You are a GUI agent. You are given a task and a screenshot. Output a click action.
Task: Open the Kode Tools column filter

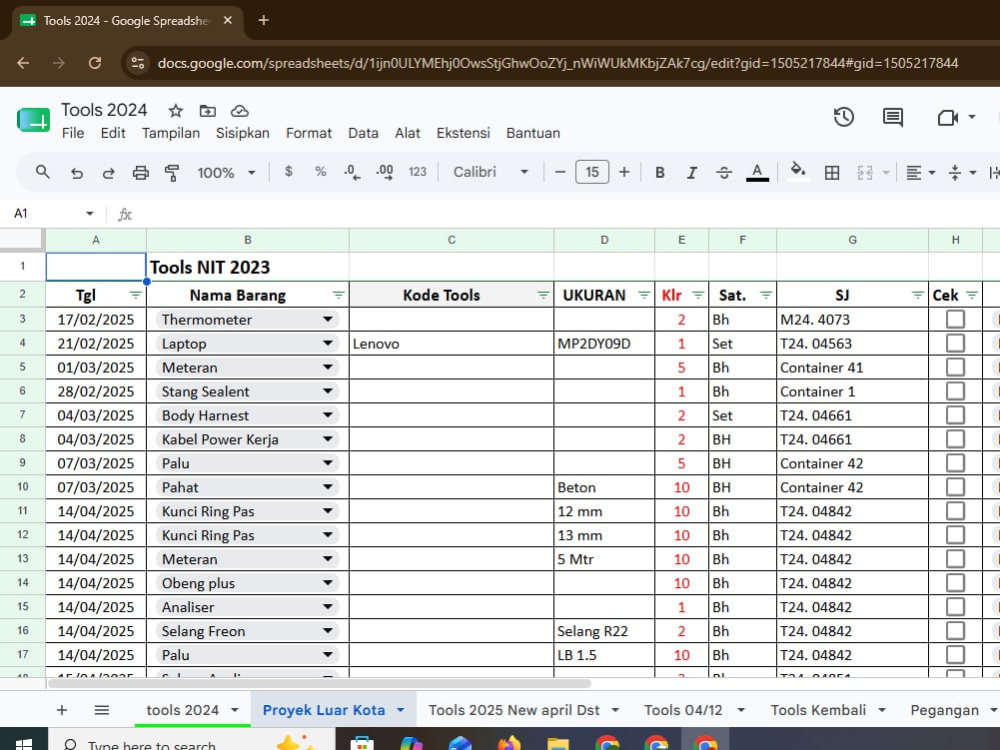click(x=543, y=295)
